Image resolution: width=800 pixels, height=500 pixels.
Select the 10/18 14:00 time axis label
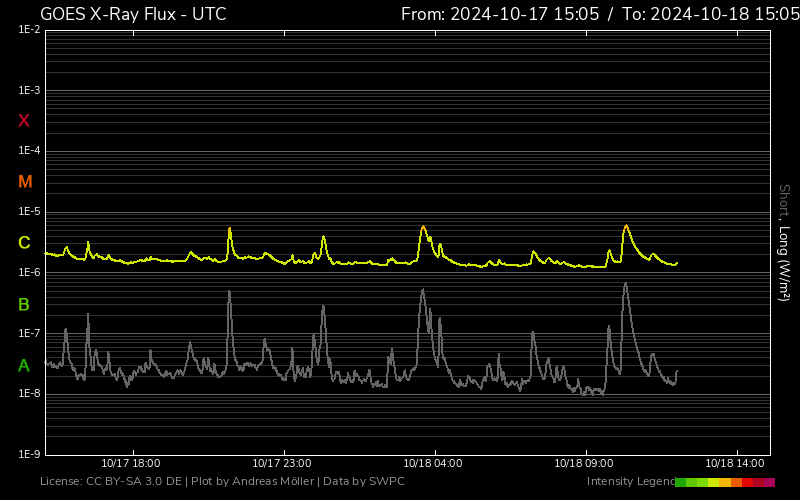735,463
